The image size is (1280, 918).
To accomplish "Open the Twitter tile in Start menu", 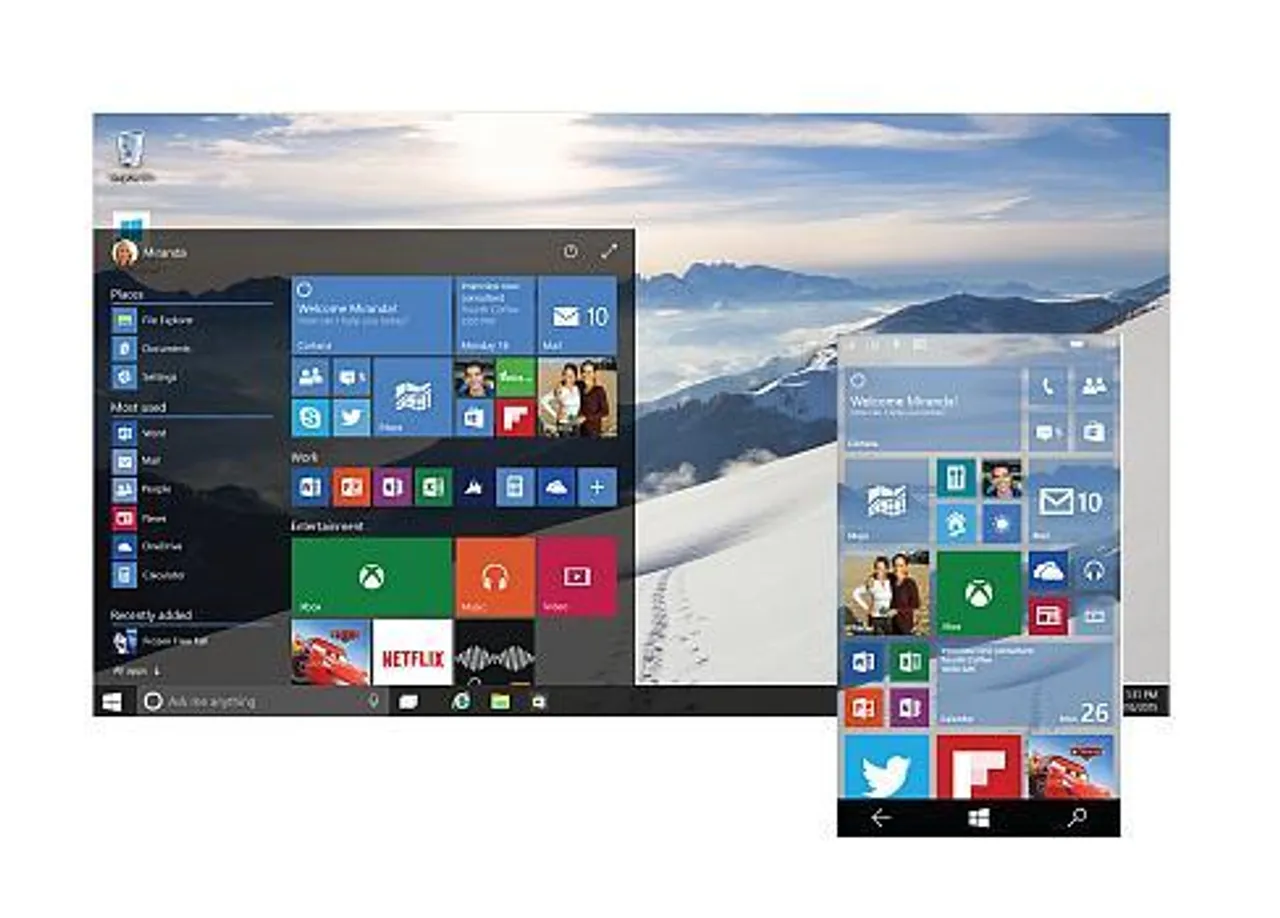I will tap(351, 417).
